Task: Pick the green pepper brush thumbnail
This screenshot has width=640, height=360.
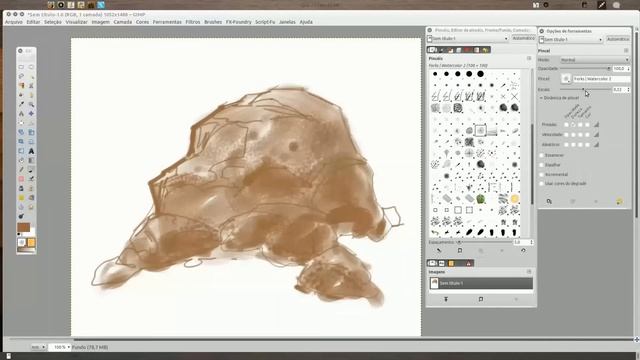Action: tap(480, 199)
